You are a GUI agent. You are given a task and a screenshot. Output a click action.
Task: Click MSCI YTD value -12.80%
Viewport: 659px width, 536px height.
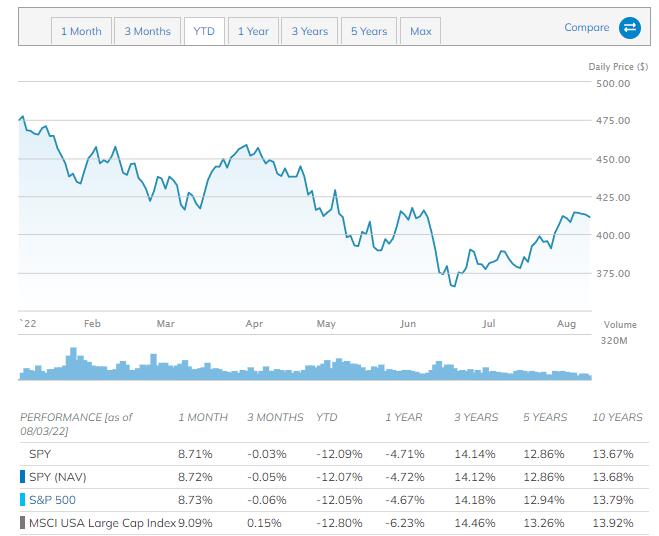339,523
